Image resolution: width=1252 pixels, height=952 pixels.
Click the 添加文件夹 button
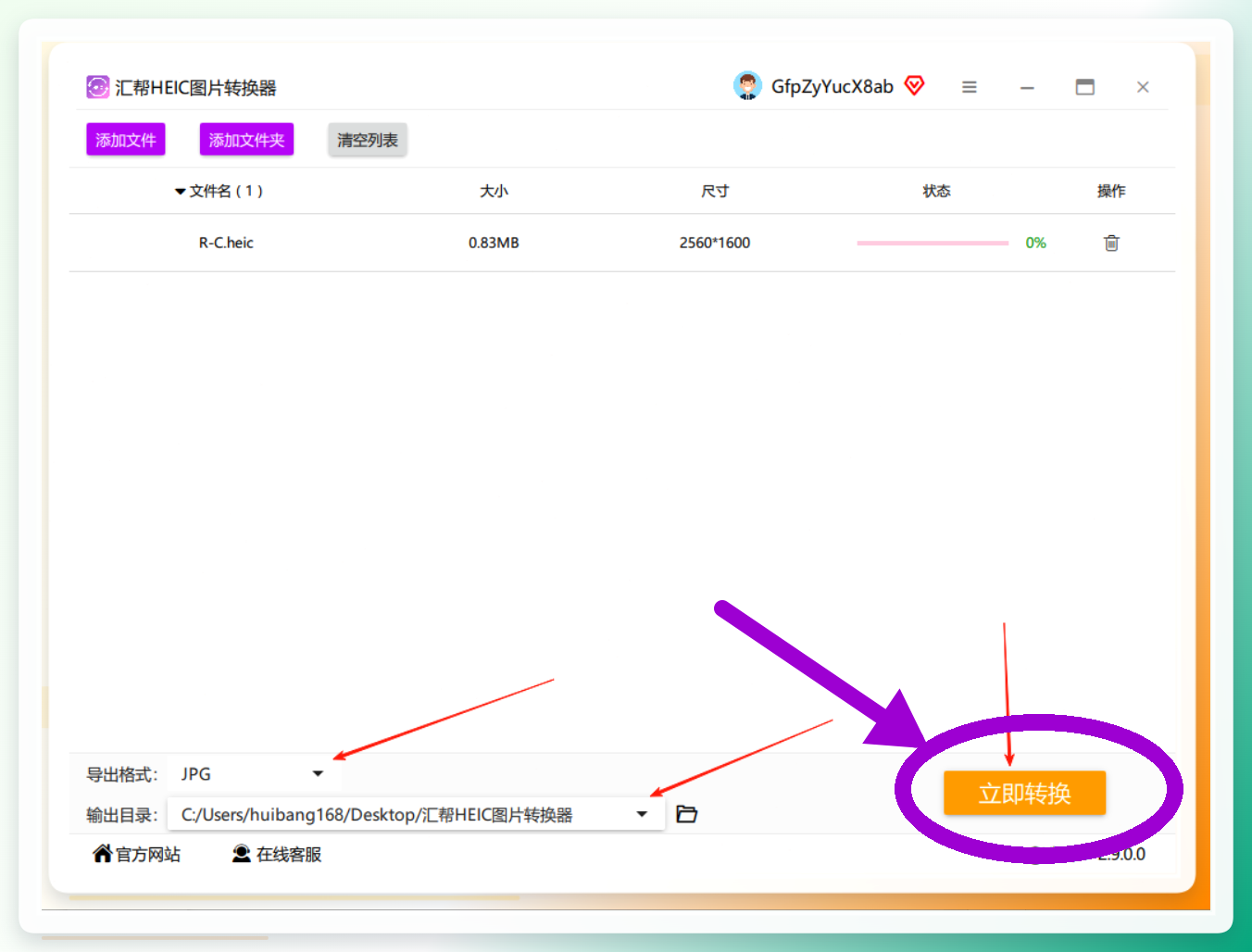(246, 140)
